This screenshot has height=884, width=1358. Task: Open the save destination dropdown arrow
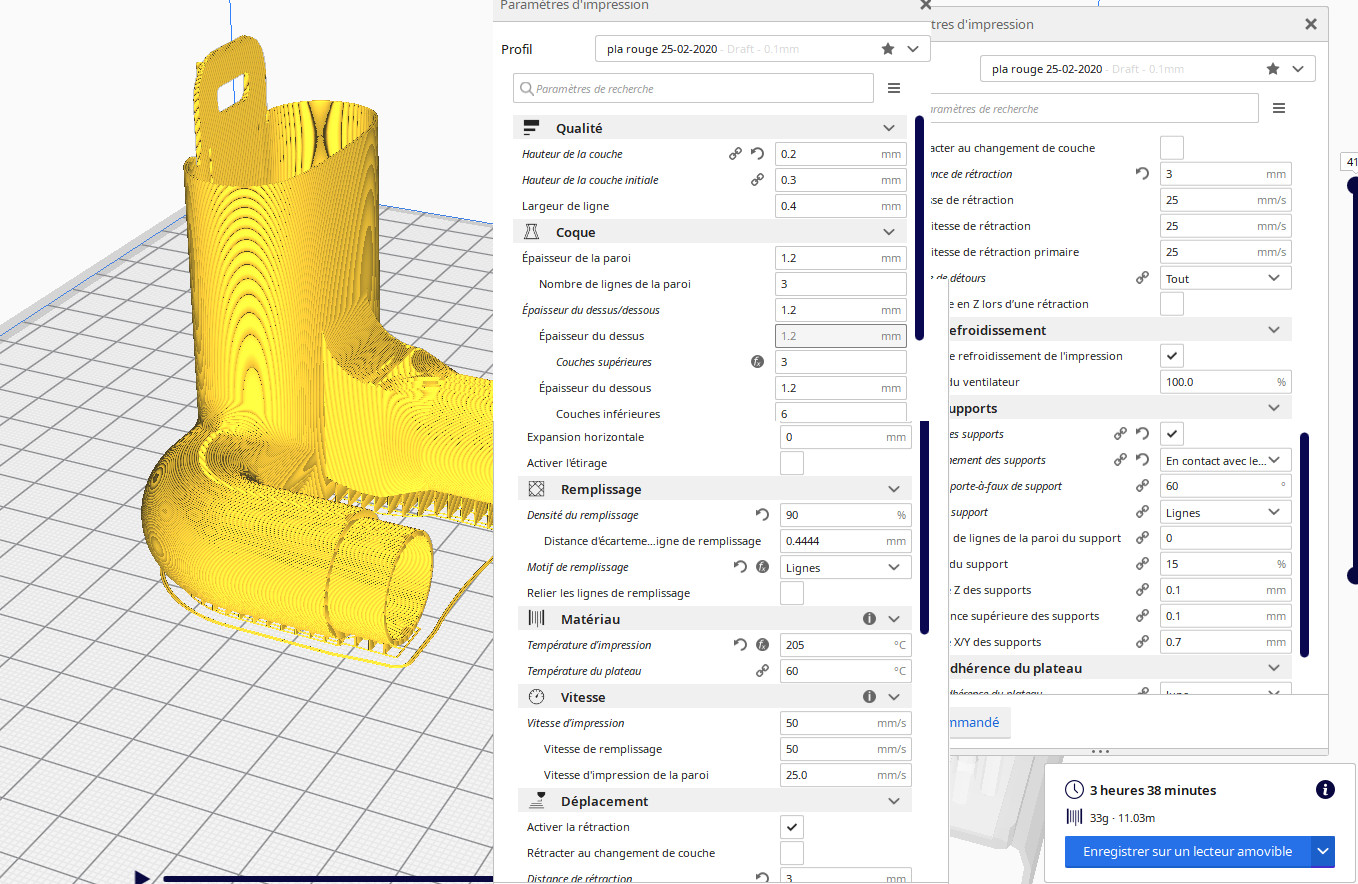[x=1323, y=852]
